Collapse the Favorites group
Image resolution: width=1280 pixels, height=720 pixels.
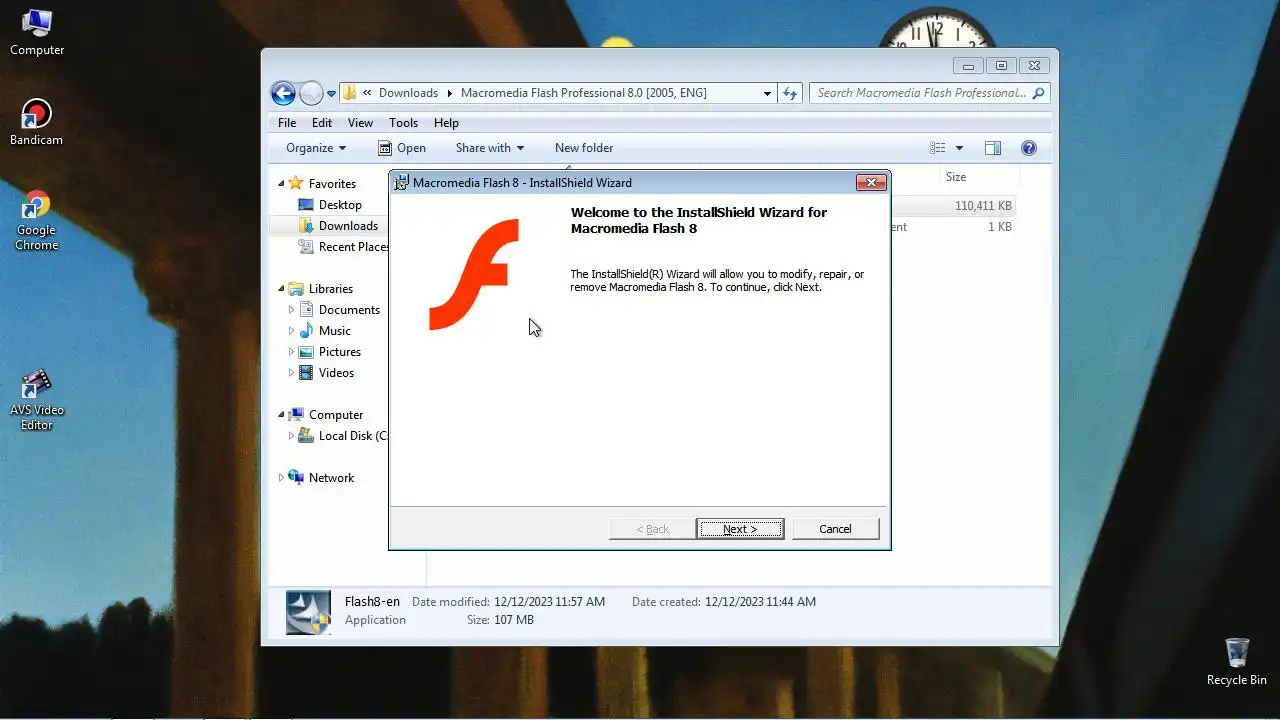coord(281,183)
